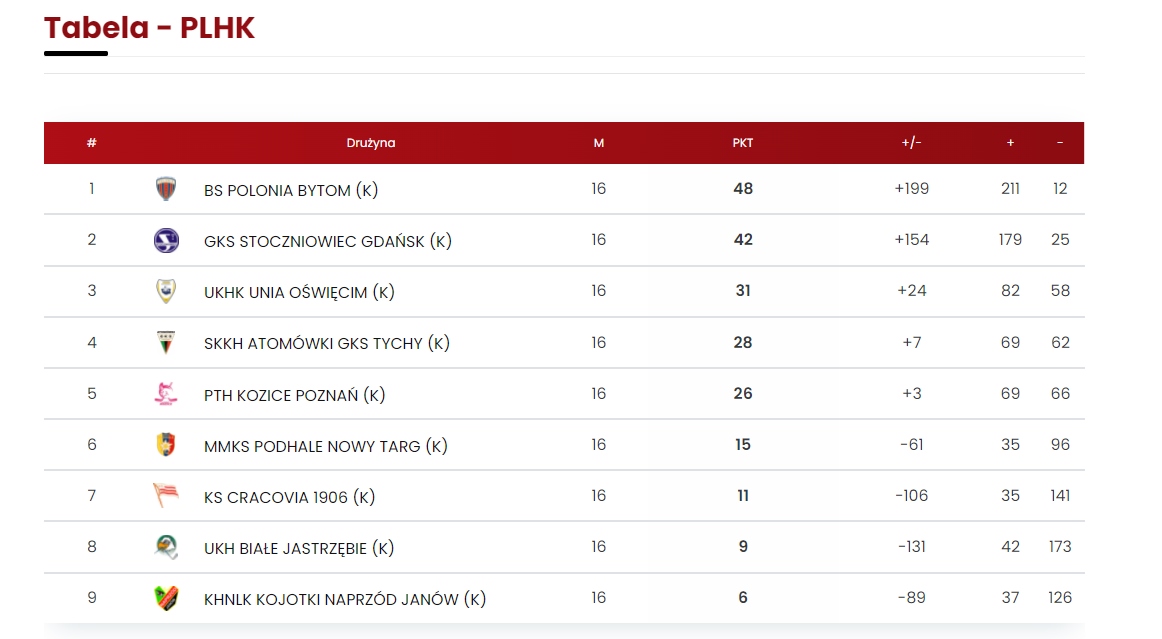Click the Atomówki GKS Tychy team logo
The width and height of the screenshot is (1162, 639).
(x=166, y=342)
